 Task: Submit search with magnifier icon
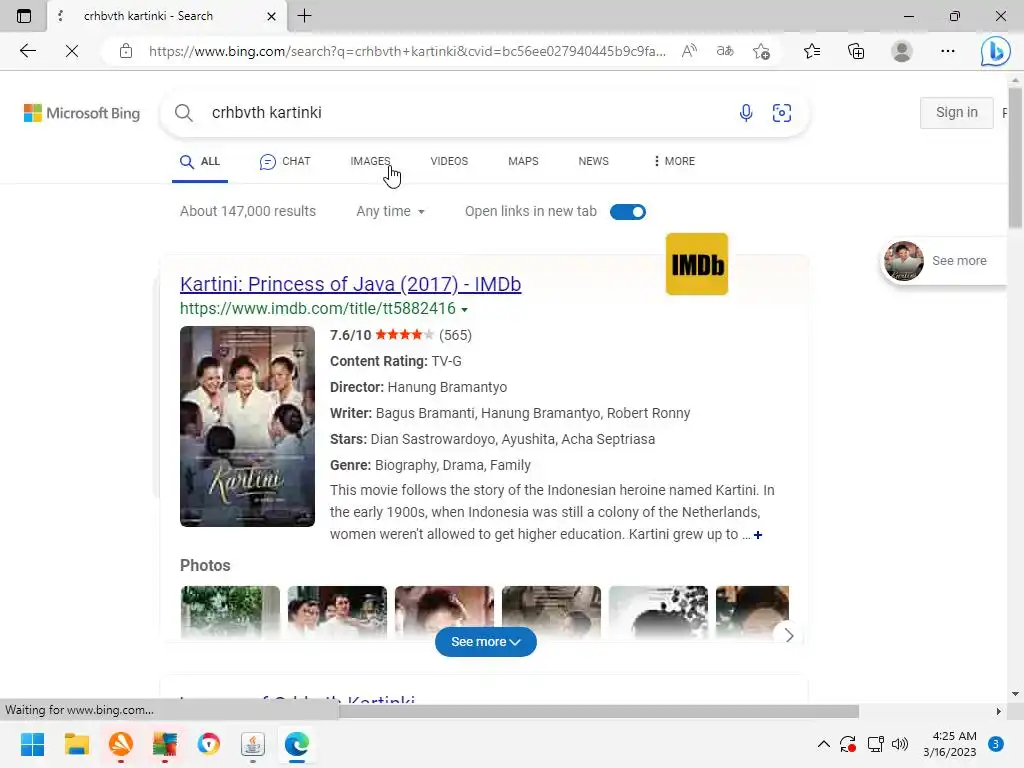(184, 112)
